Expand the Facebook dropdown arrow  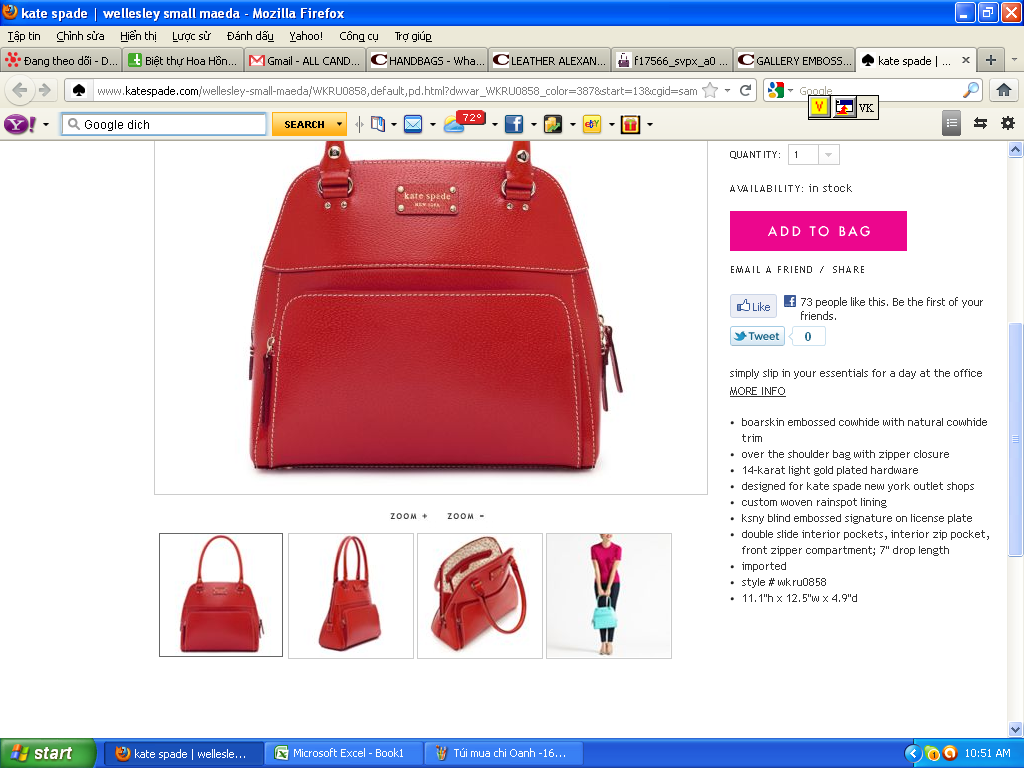click(534, 124)
